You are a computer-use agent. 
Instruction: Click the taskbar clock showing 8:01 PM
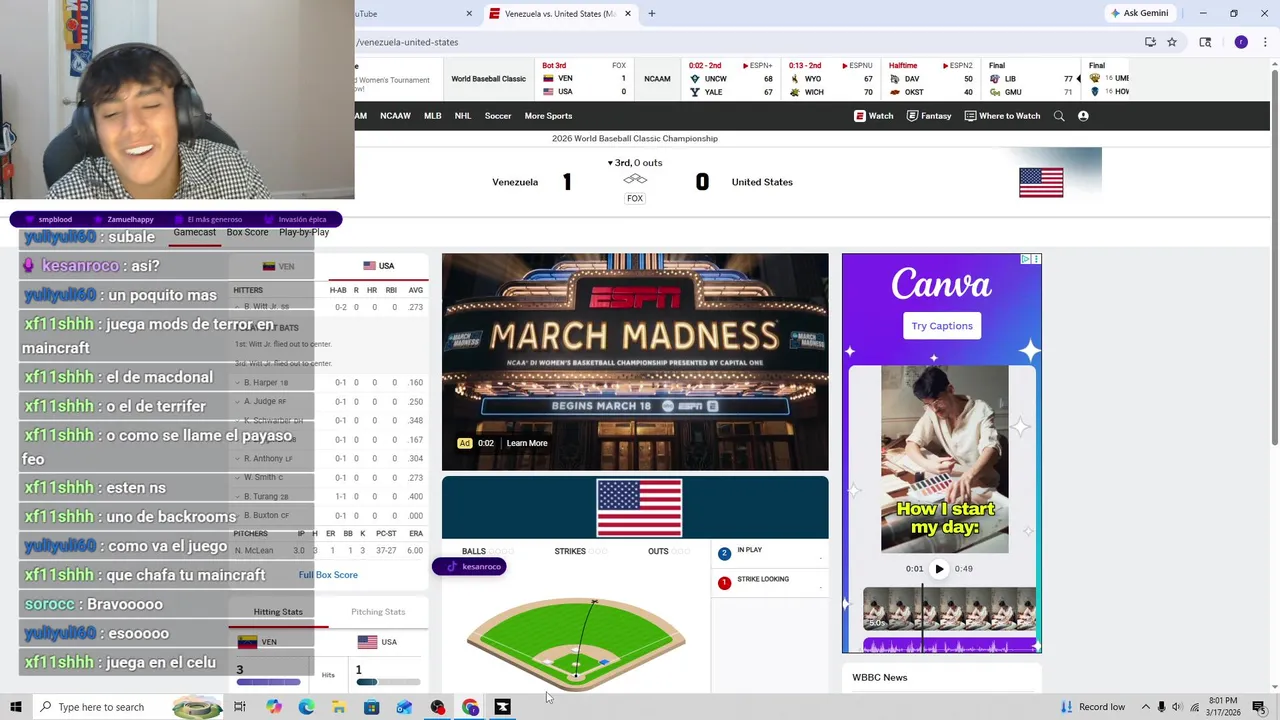[1223, 707]
